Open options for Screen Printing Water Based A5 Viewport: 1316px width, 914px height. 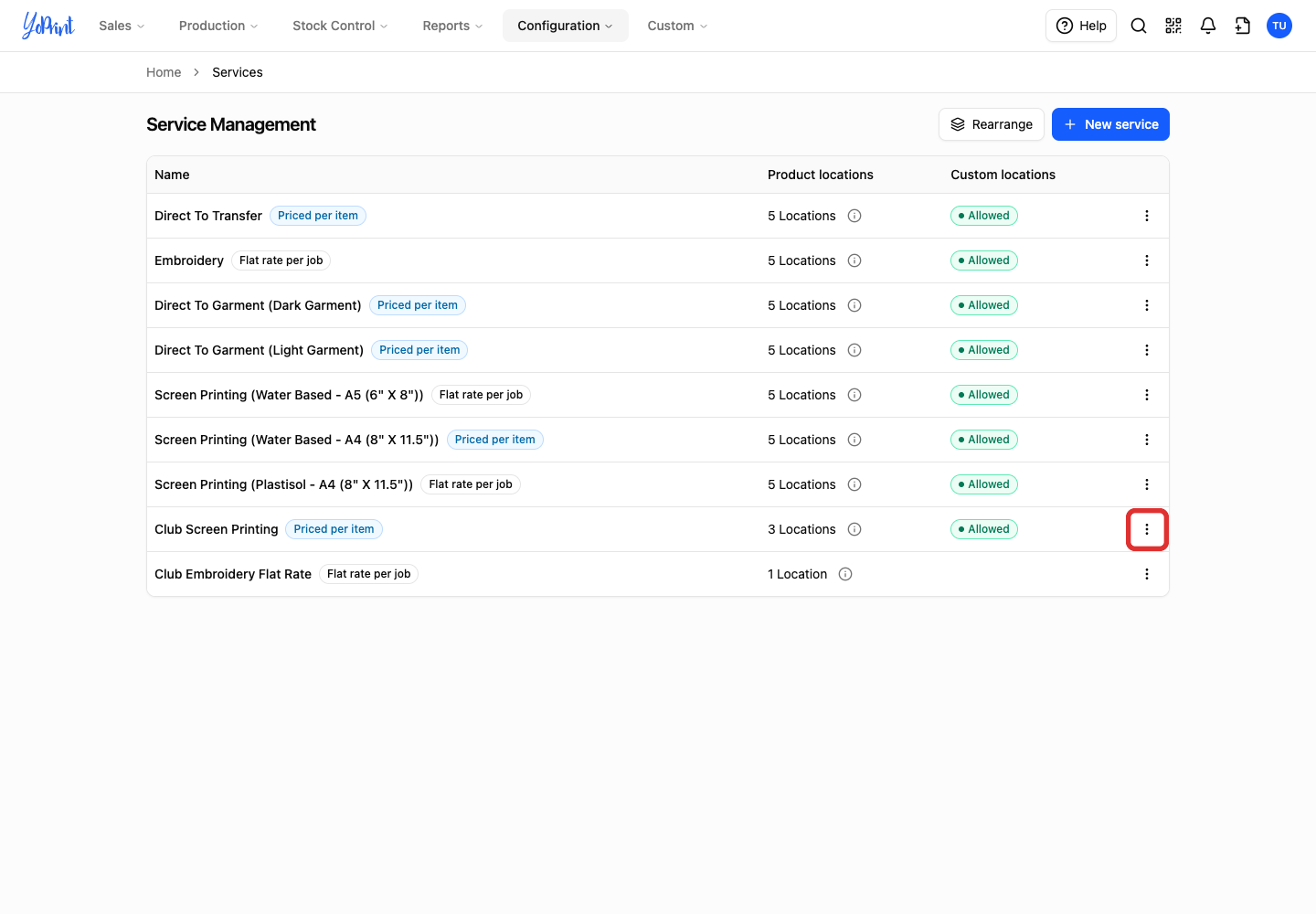1147,395
